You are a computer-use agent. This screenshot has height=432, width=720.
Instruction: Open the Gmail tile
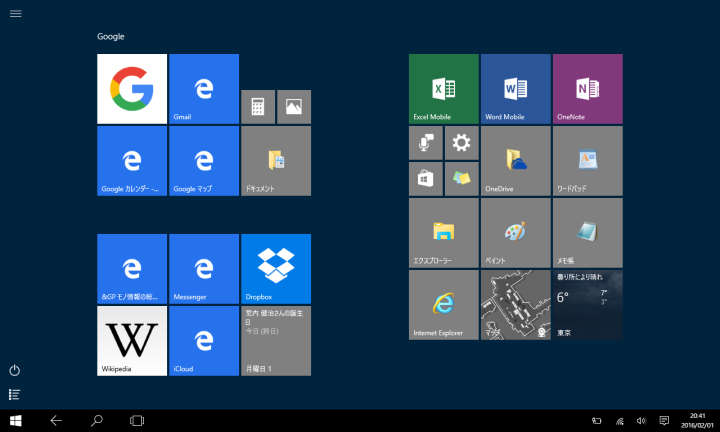[204, 89]
